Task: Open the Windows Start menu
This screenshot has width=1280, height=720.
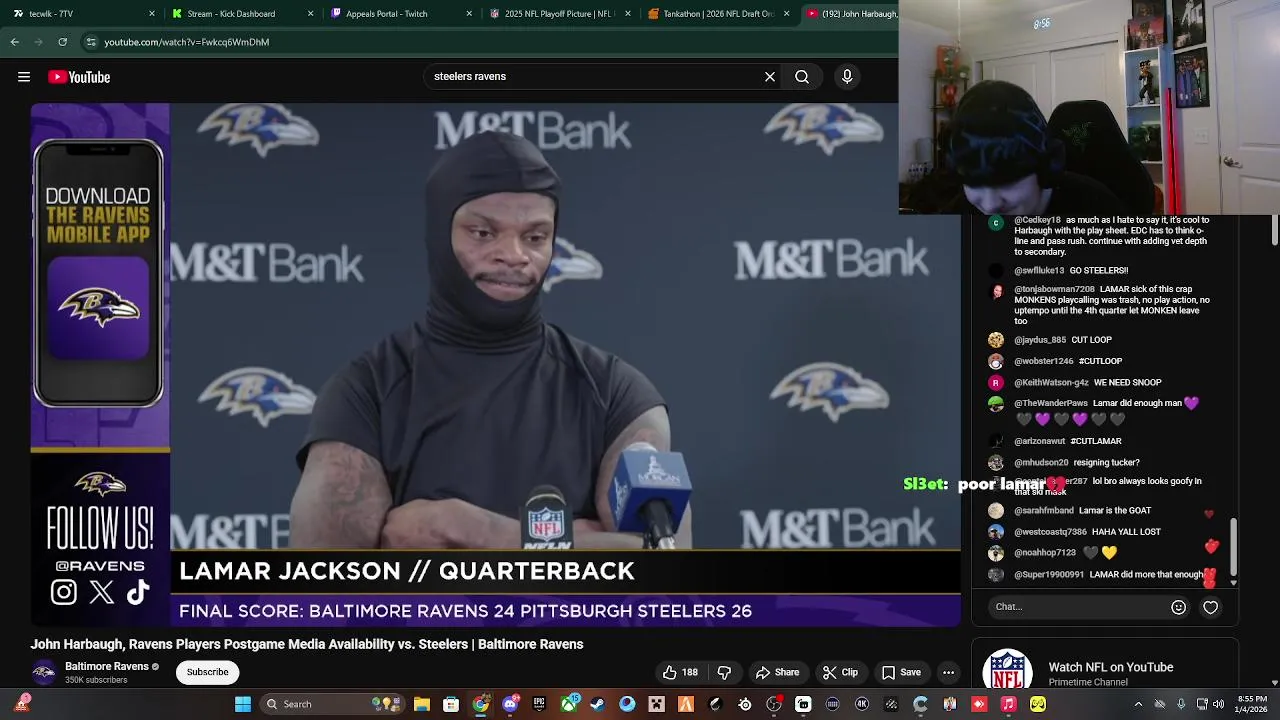Action: click(242, 704)
